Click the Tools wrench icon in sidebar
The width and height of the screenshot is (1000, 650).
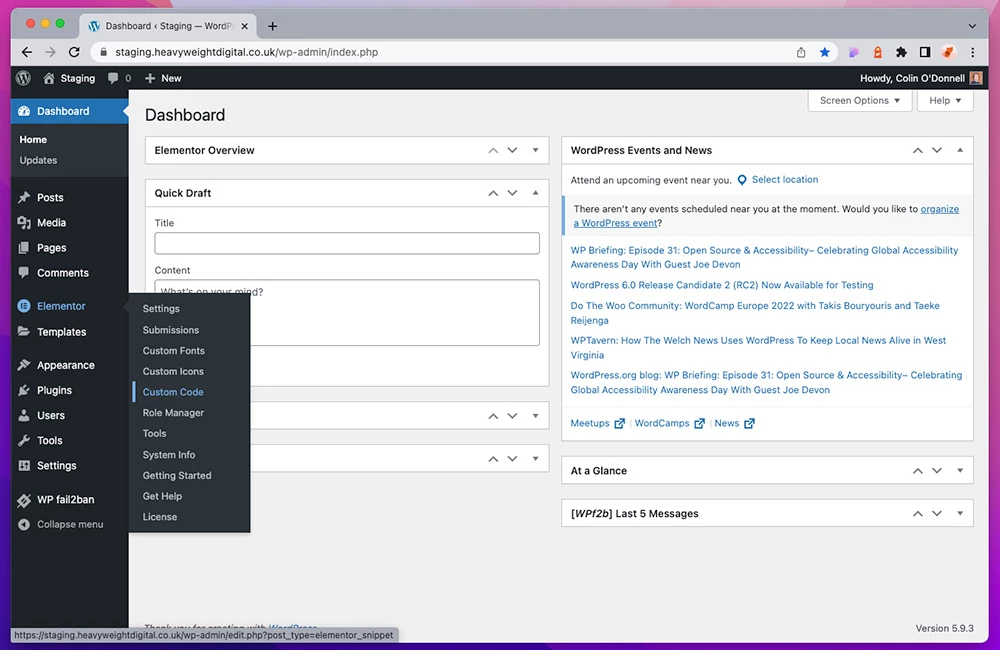24,440
